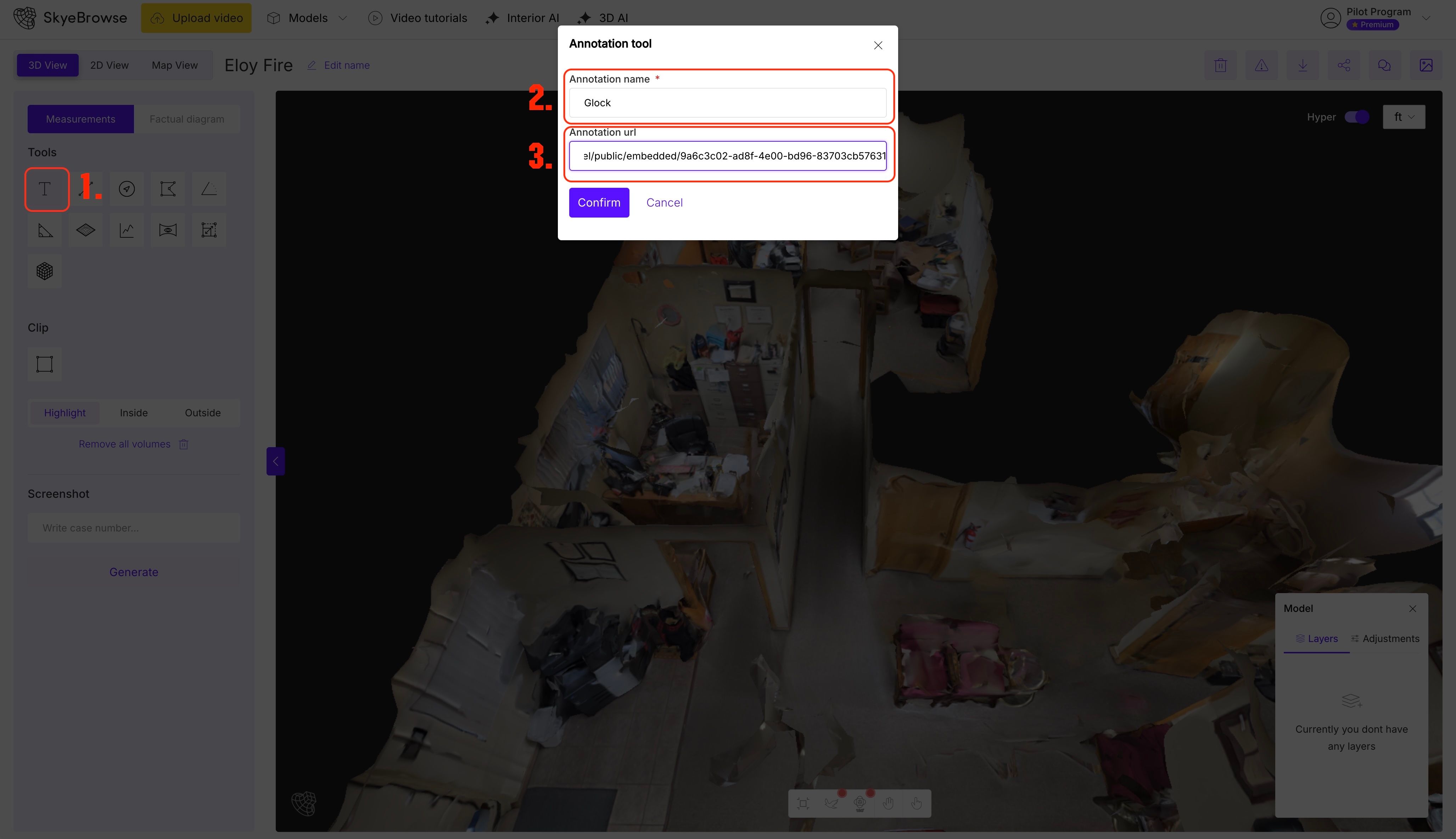
Task: Select the Clip box volume tool
Action: point(45,364)
